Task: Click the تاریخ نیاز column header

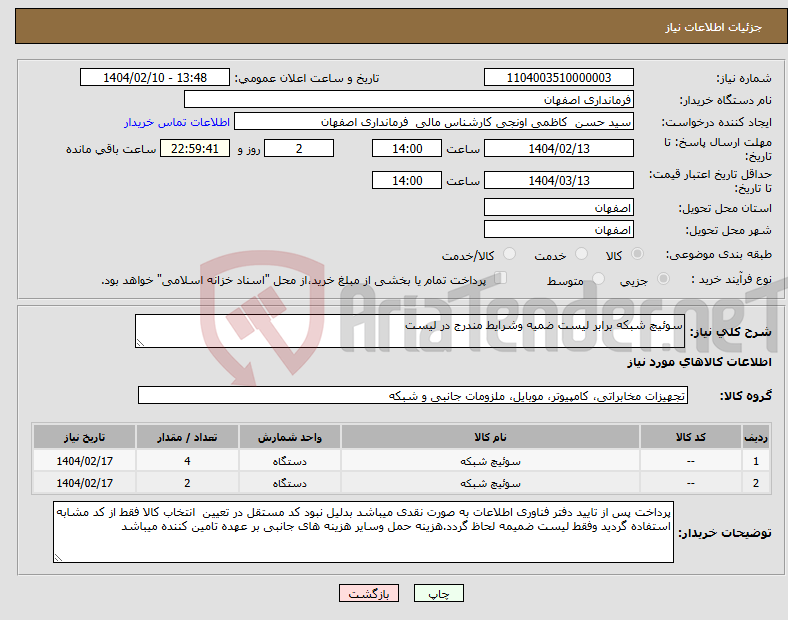Action: pos(84,437)
